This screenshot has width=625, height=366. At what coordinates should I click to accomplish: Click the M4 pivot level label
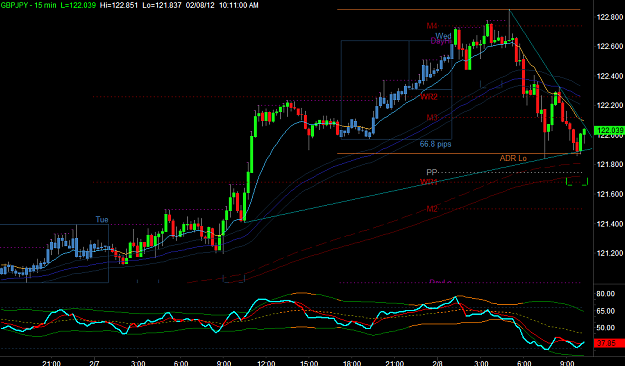432,26
